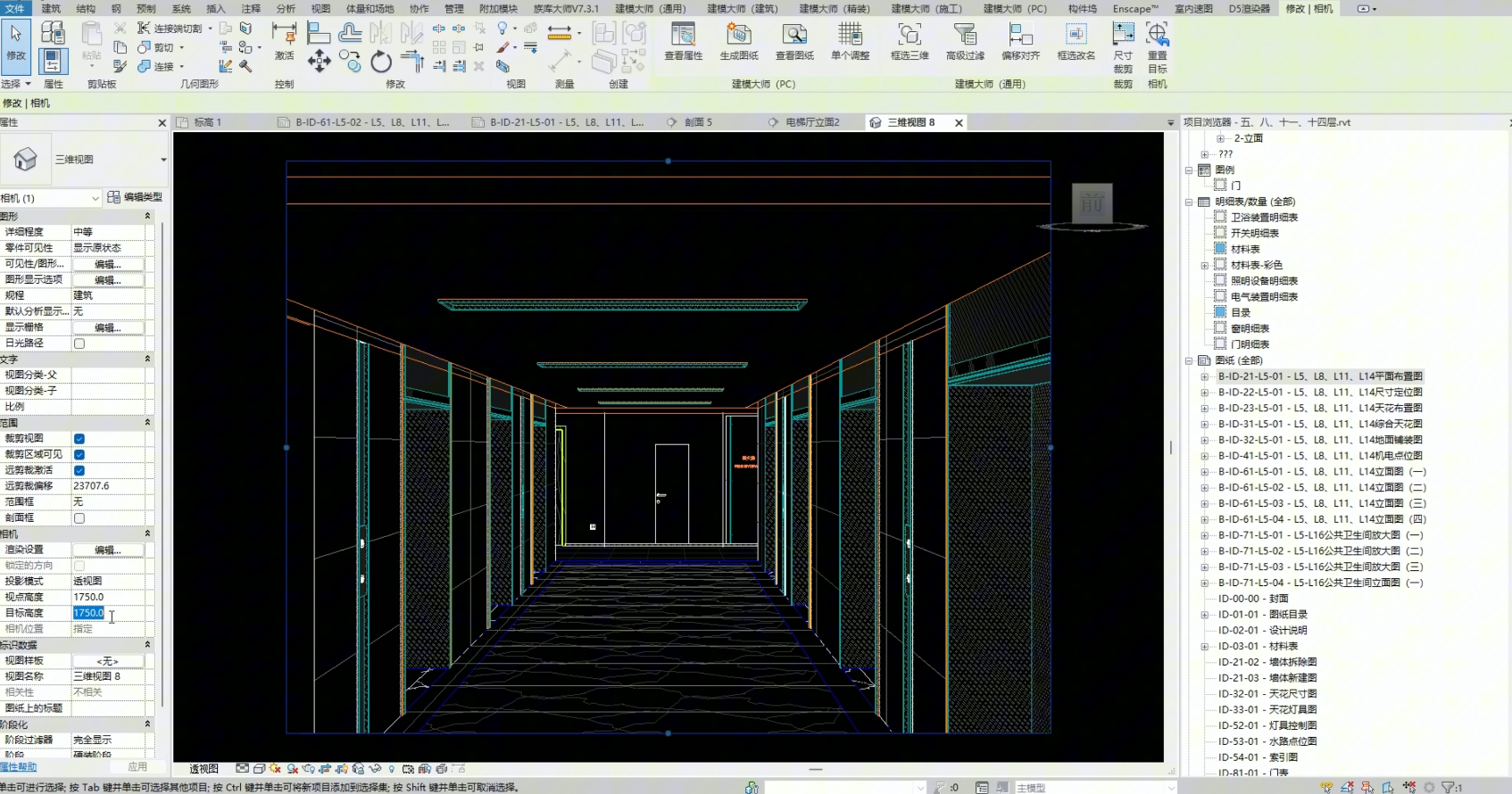The height and width of the screenshot is (794, 1512).
Task: Enable the 剖面框 (section box) checkbox
Action: (x=79, y=518)
